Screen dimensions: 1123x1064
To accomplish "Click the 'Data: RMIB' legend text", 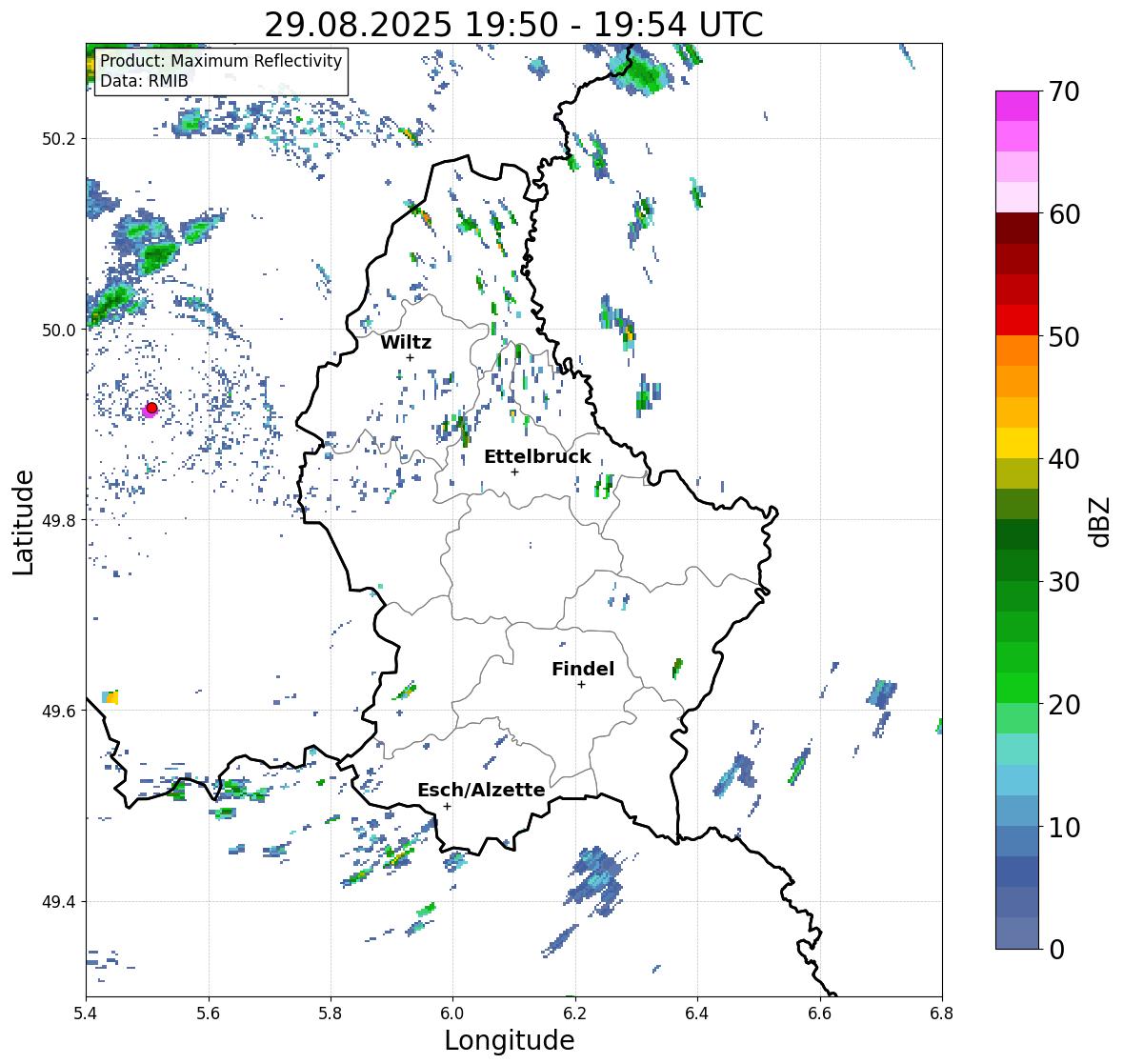I will [x=144, y=81].
